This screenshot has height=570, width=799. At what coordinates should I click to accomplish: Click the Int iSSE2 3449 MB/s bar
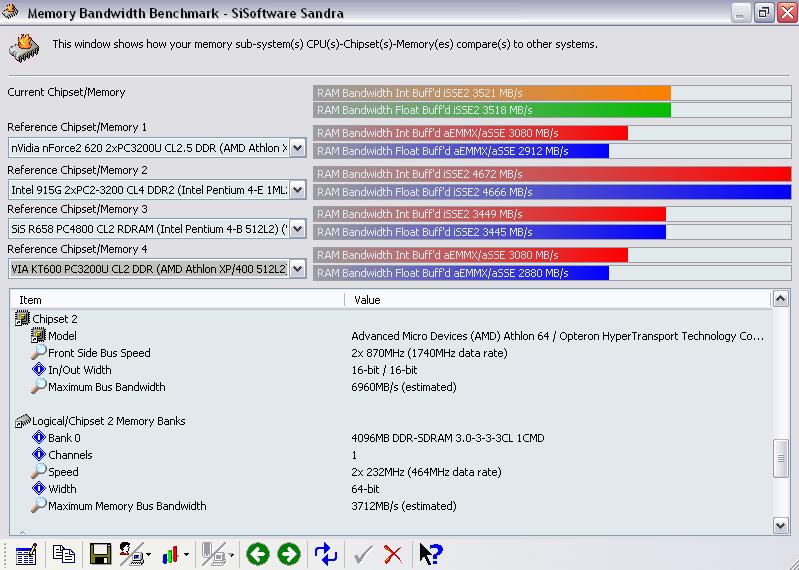click(x=490, y=214)
